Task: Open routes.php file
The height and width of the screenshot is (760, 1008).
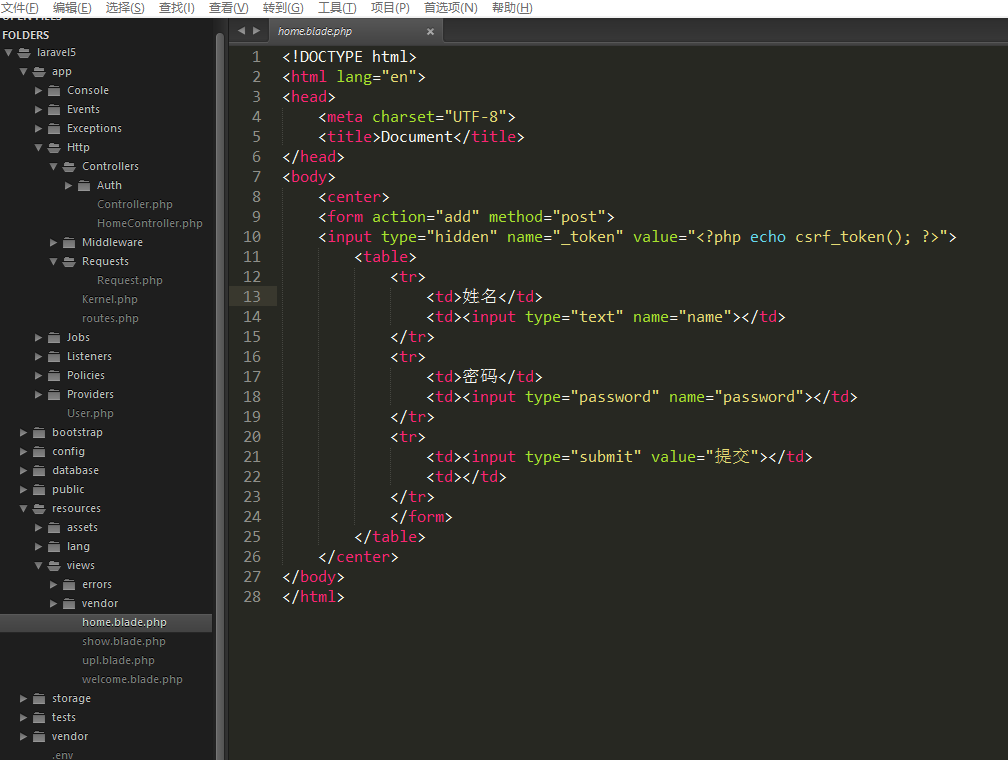Action: click(x=110, y=318)
